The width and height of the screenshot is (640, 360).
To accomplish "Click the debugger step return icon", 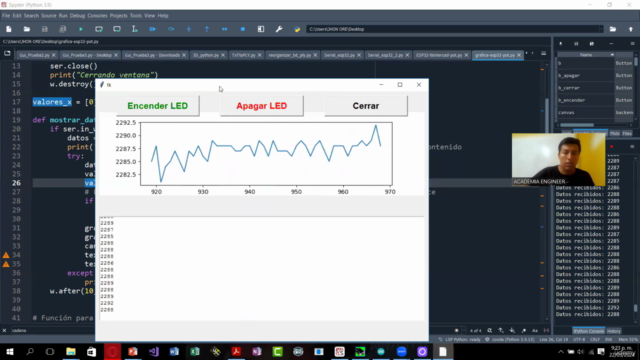I will (207, 29).
